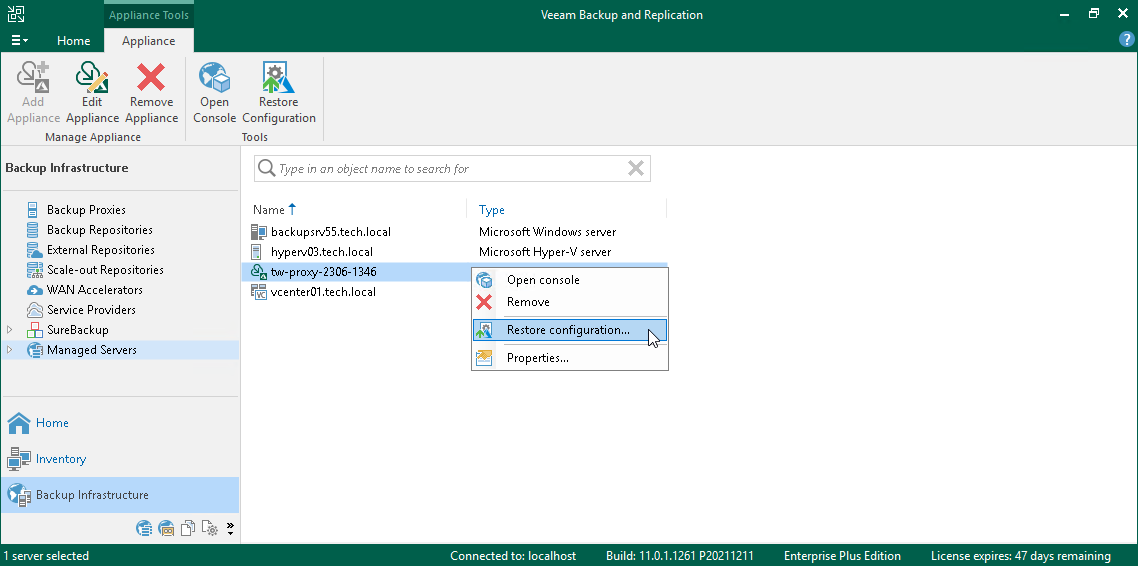Go to the Inventory view

(x=120, y=459)
